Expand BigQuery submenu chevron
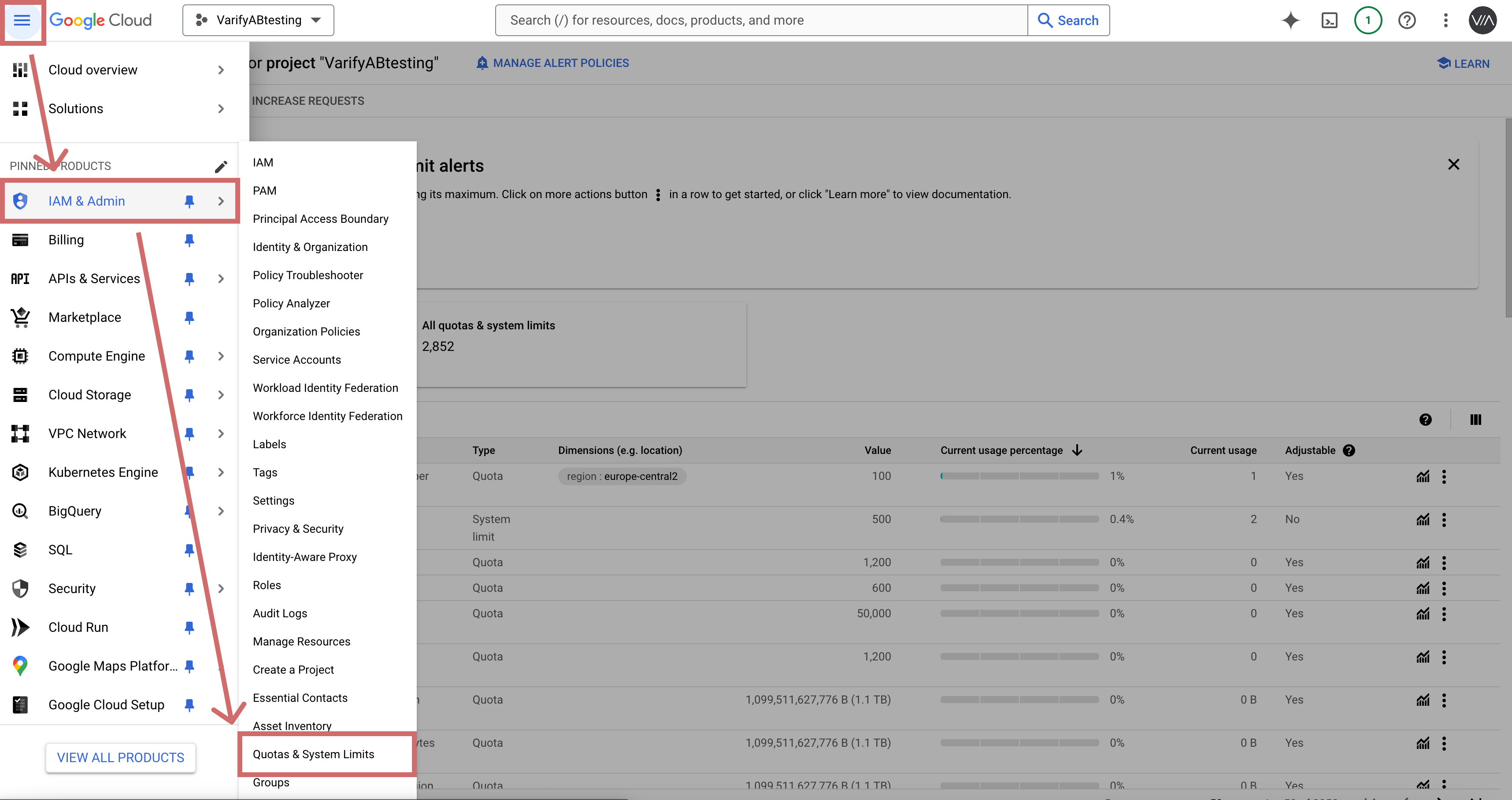 221,511
